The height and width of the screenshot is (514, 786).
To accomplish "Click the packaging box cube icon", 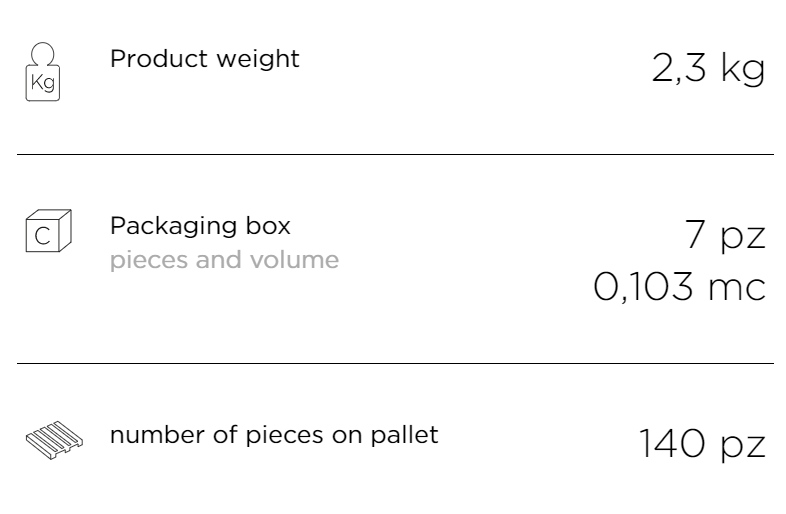I will click(49, 231).
